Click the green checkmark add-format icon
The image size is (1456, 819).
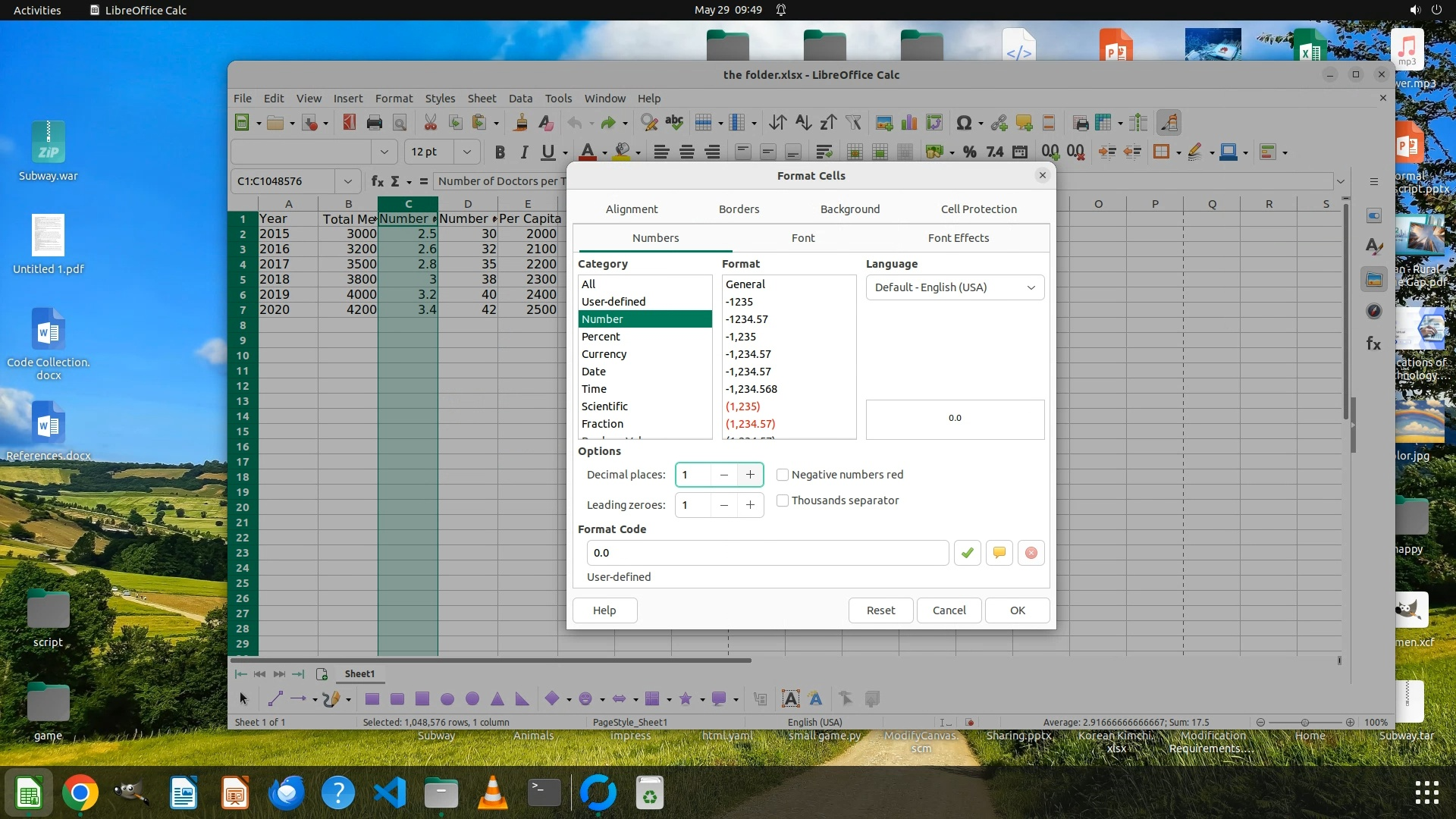[x=967, y=553]
